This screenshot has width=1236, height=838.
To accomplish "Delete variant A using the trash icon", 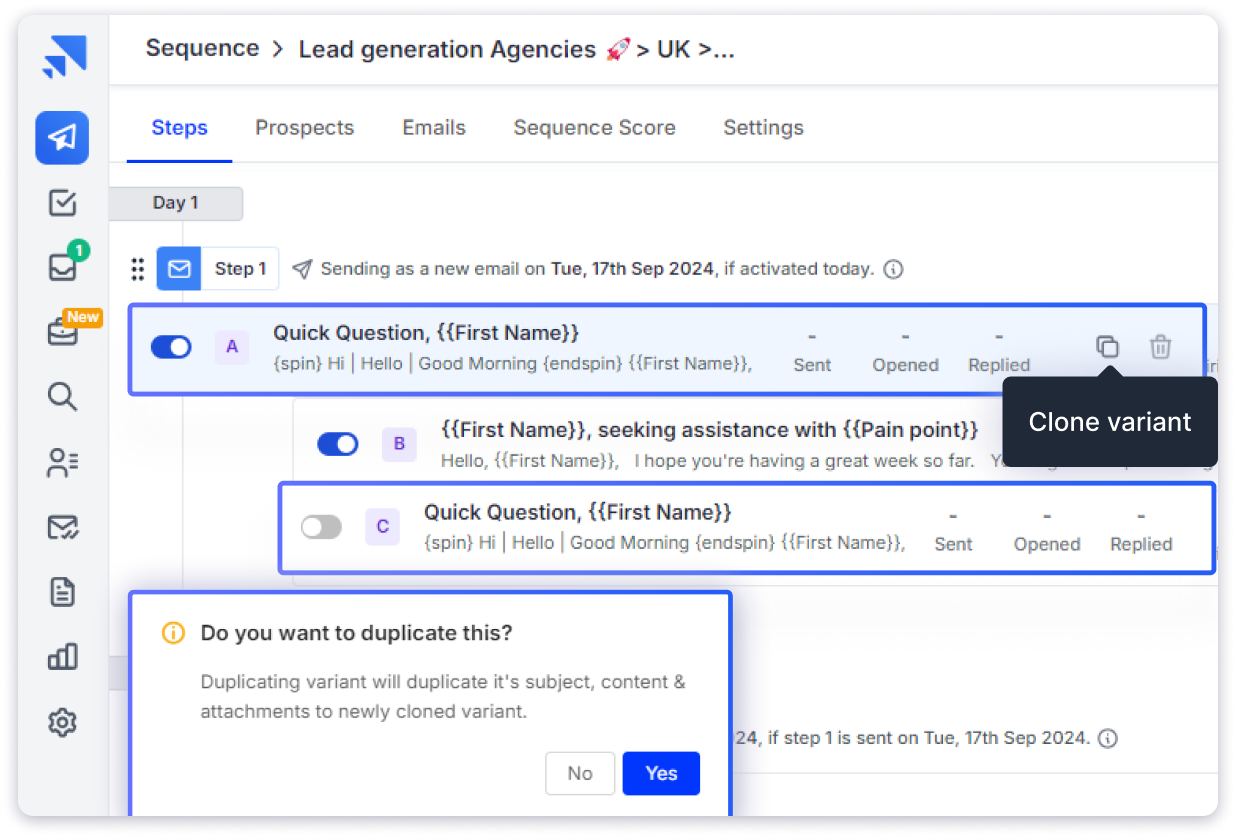I will pos(1160,347).
